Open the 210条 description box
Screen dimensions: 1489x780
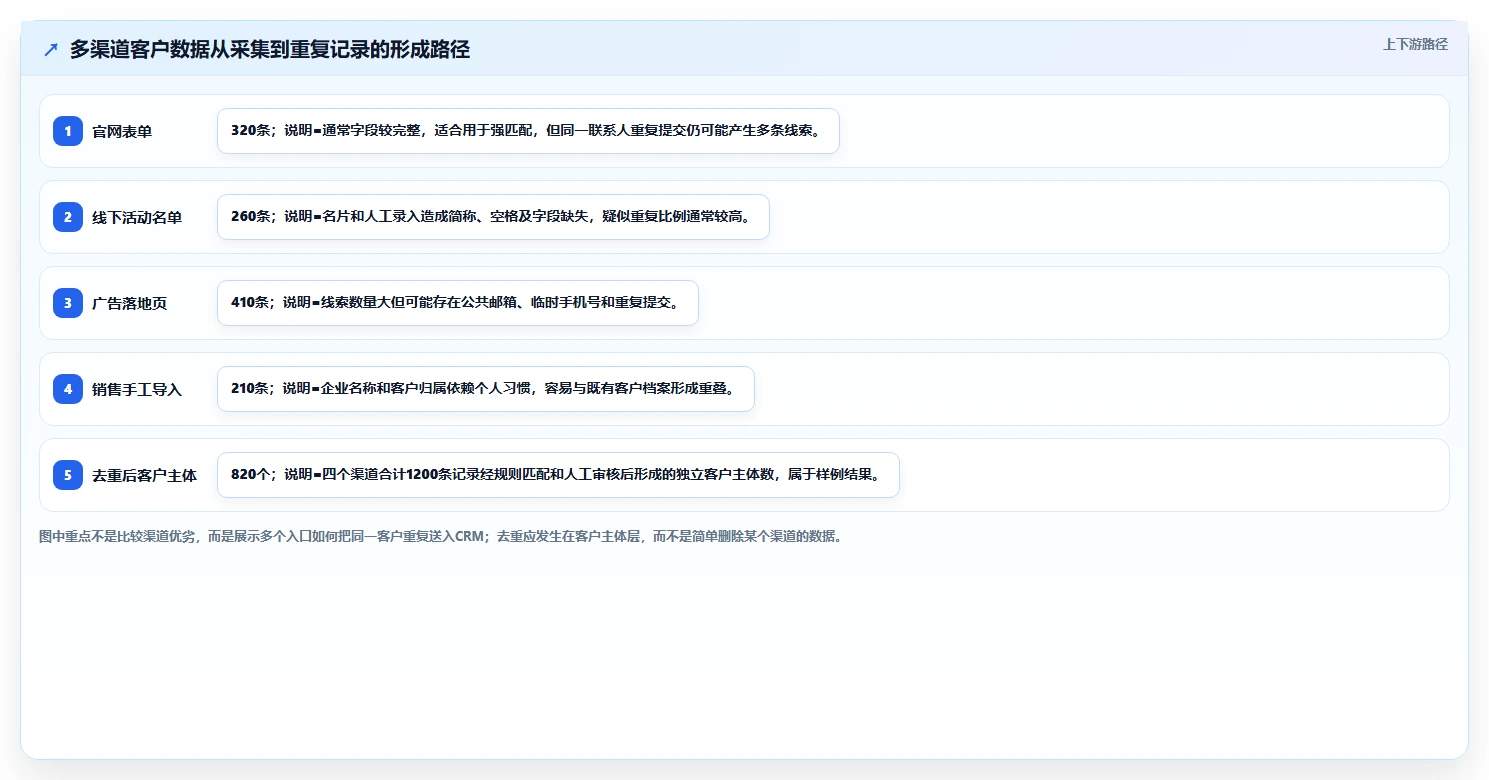(x=485, y=389)
